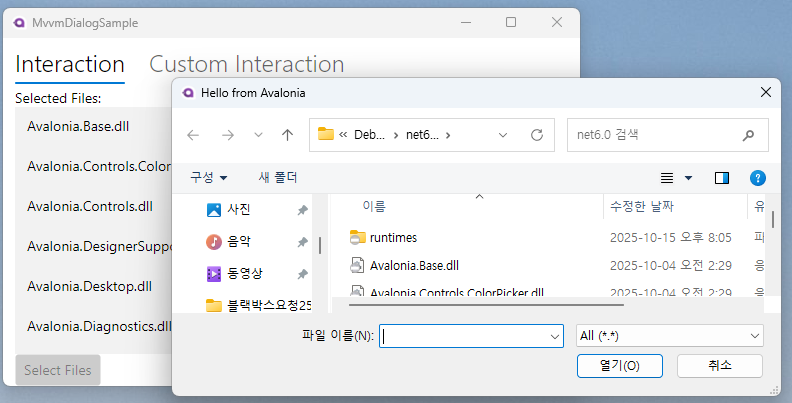This screenshot has height=403, width=792.
Task: Close the Hello from Avalonia dialog
Action: point(766,92)
